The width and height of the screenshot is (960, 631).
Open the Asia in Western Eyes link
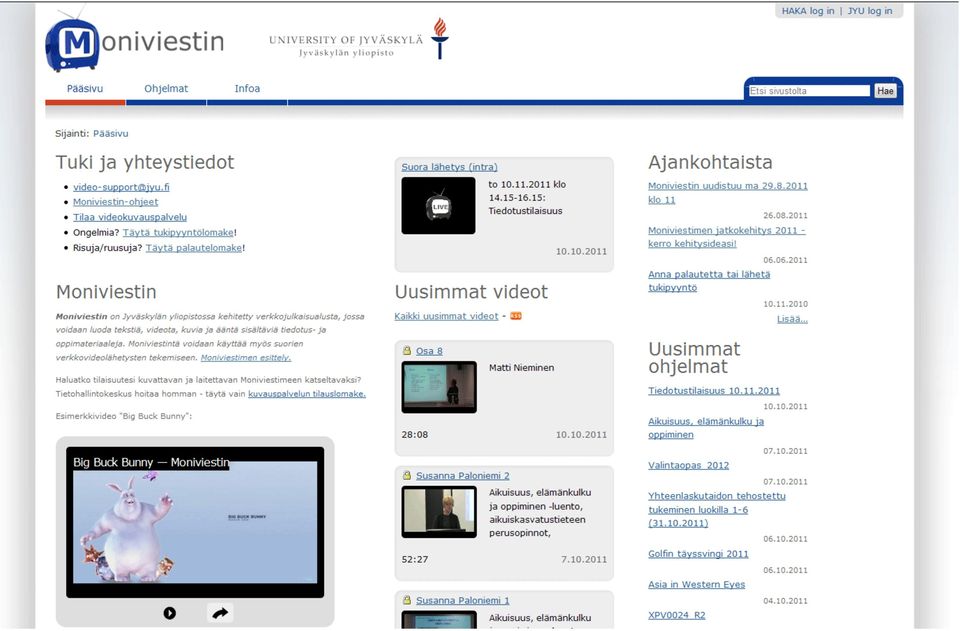point(697,584)
